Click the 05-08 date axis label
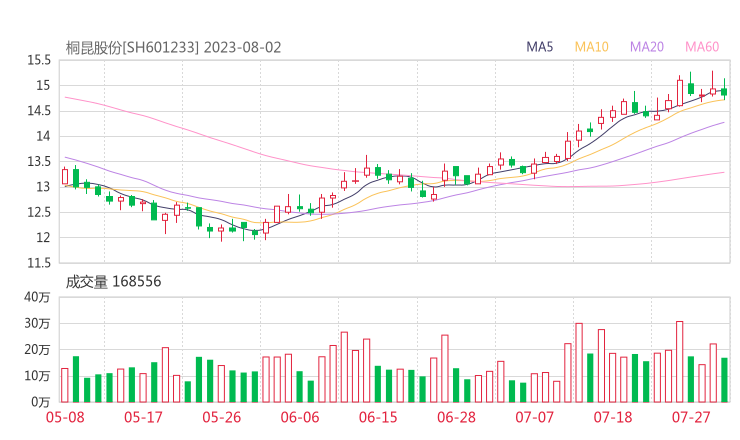 point(65,417)
